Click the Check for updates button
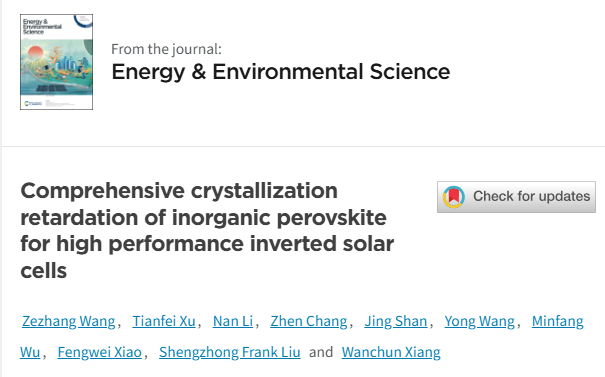The height and width of the screenshot is (377, 605). coord(516,197)
